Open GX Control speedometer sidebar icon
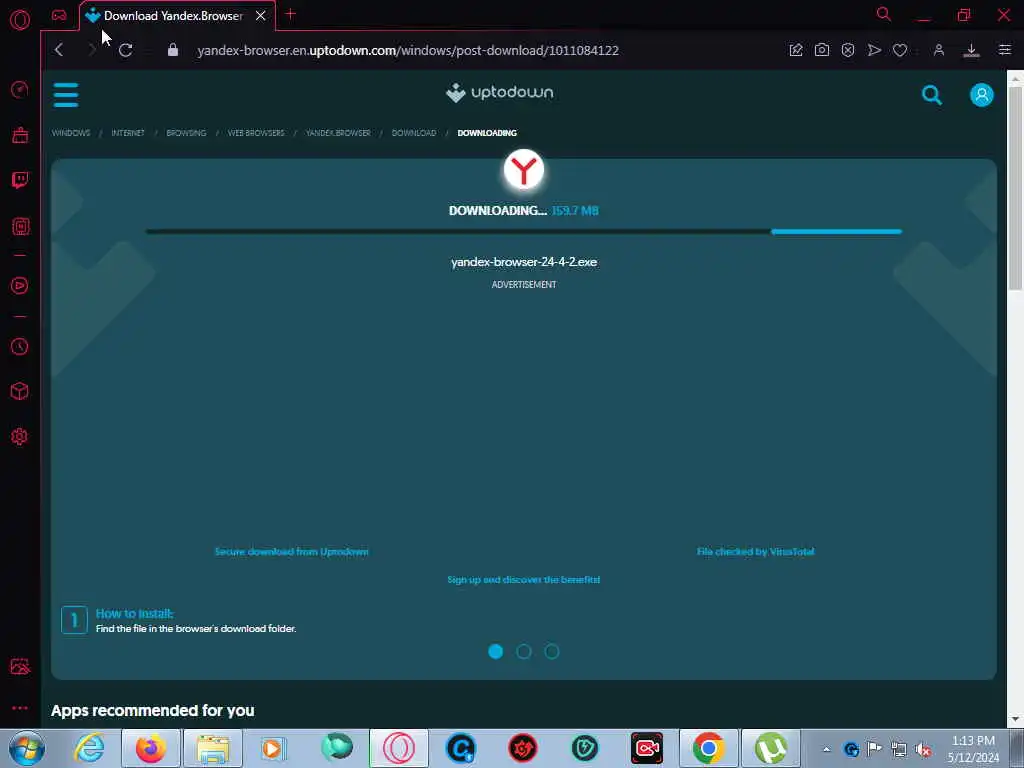The height and width of the screenshot is (768, 1024). click(20, 89)
